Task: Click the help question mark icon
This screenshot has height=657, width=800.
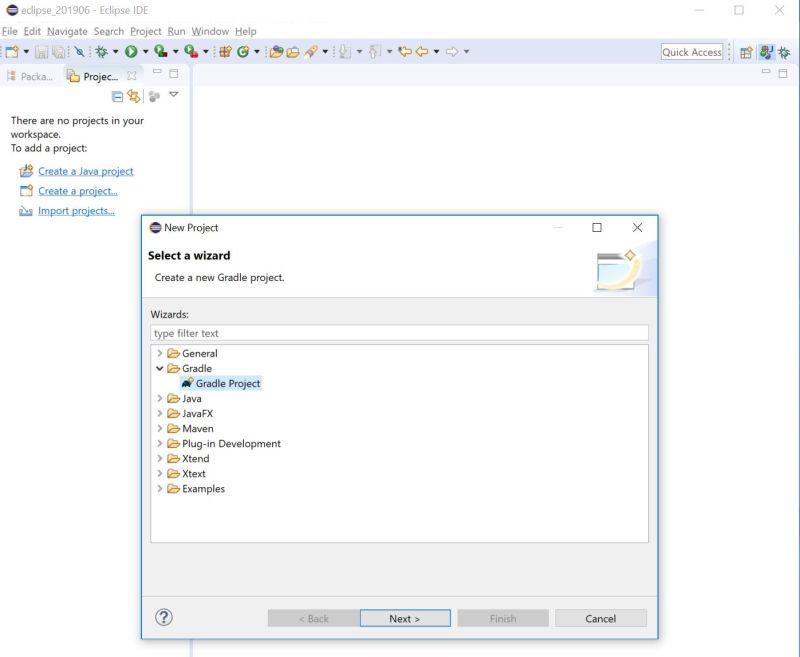Action: [x=164, y=617]
